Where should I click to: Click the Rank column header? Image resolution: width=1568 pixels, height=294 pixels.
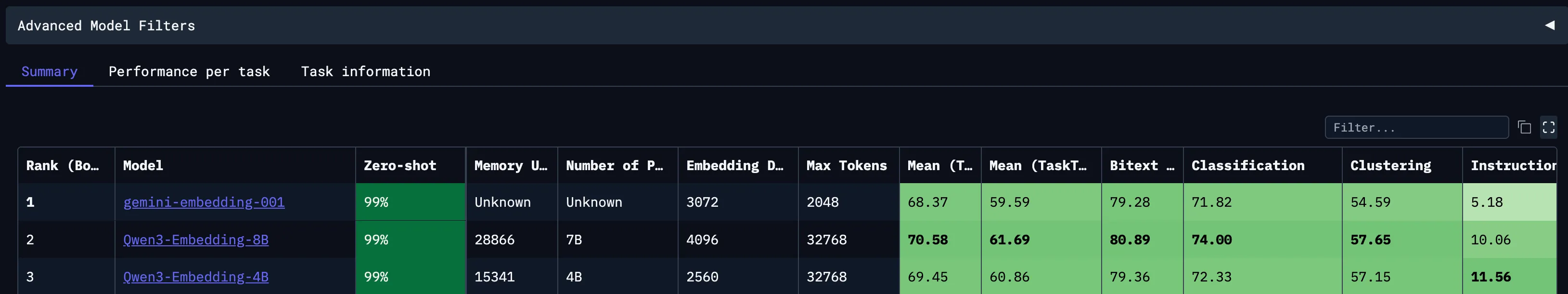(x=62, y=165)
